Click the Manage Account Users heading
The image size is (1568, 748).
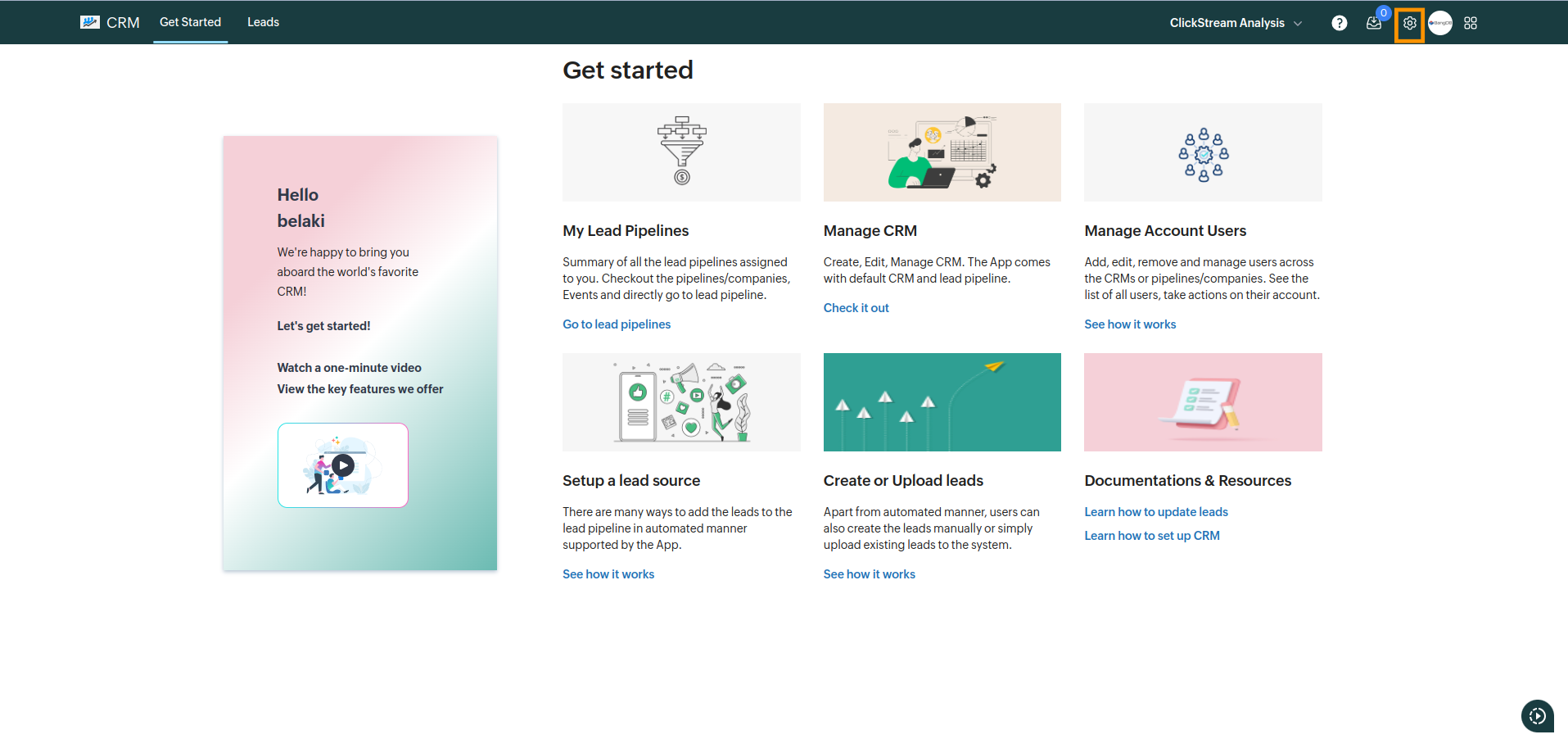coord(1165,231)
